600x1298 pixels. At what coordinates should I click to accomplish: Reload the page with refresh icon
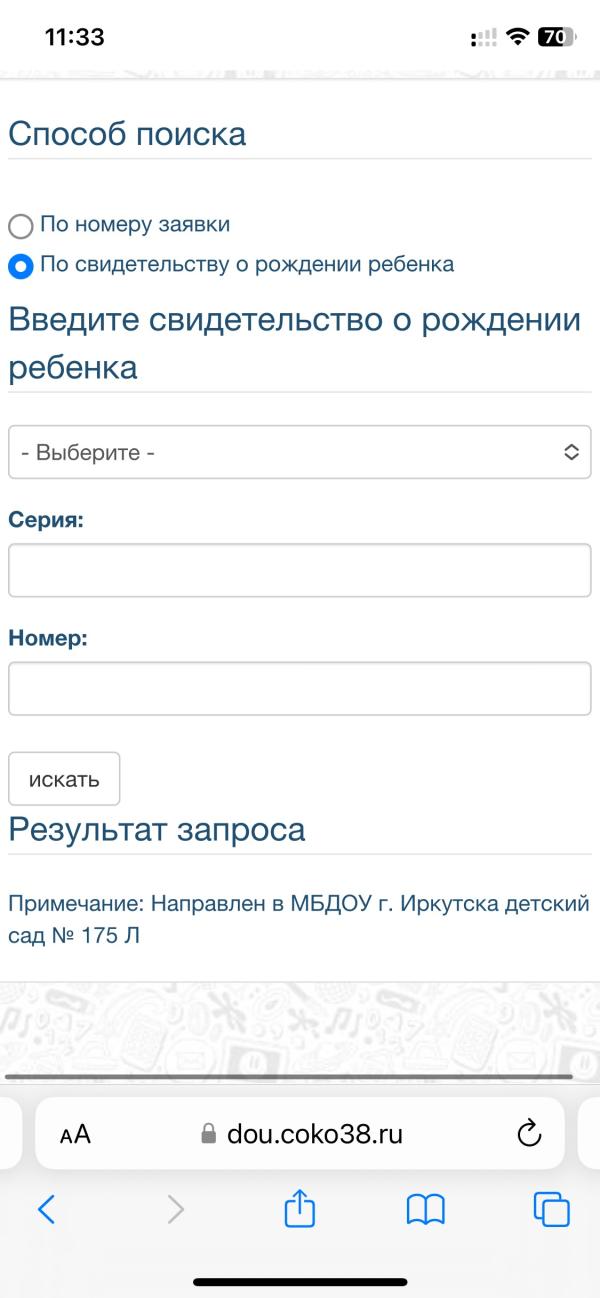click(x=528, y=1133)
